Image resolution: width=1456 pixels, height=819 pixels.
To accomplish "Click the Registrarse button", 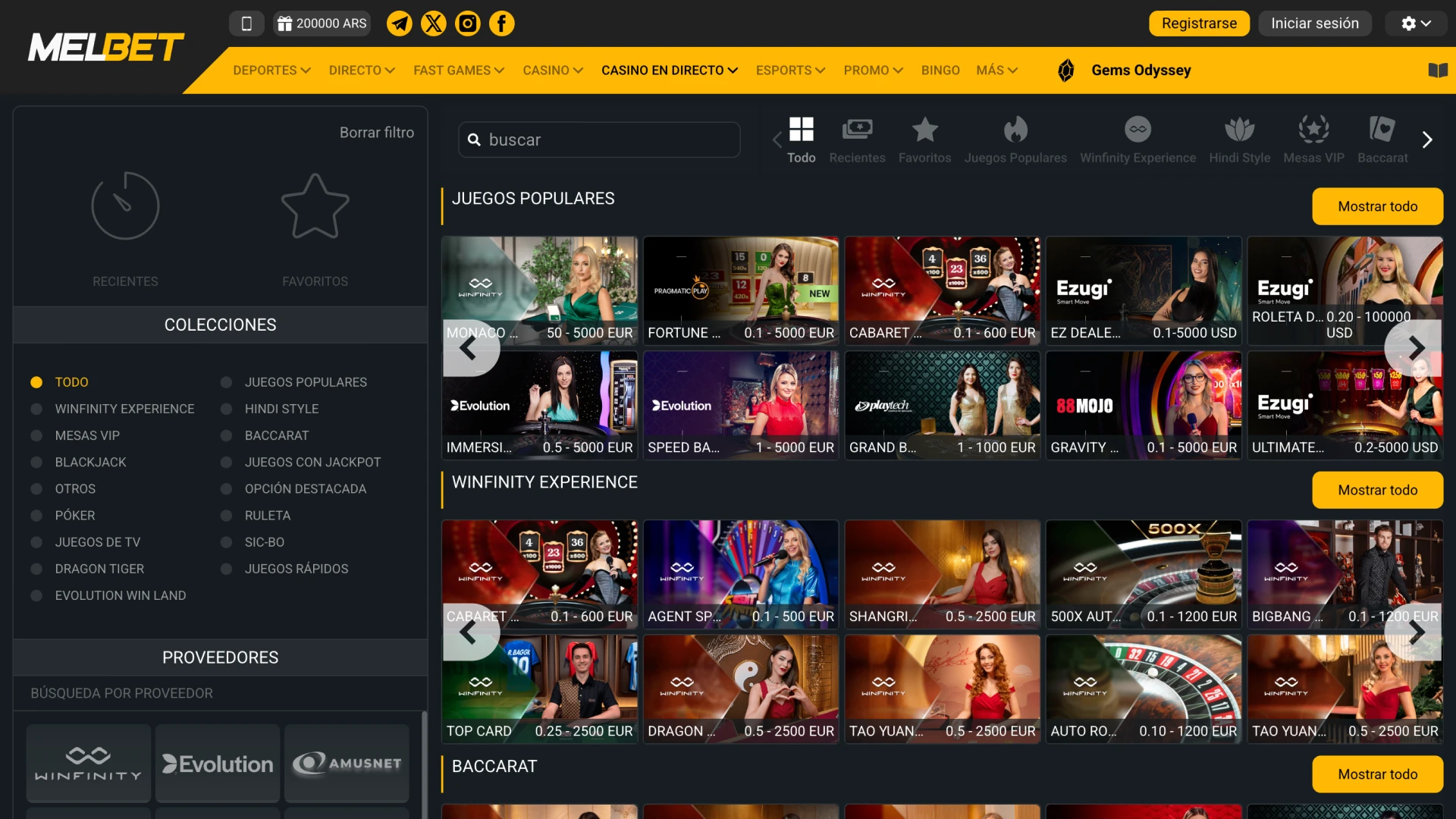I will pyautogui.click(x=1199, y=23).
